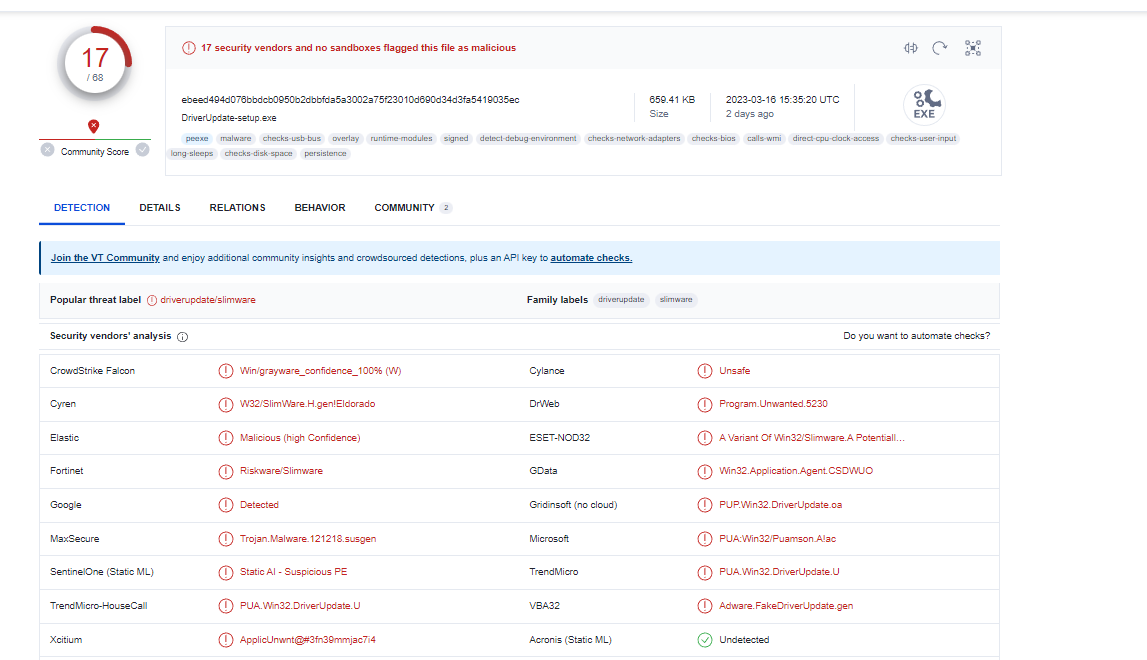Open the DETAILS tab
The width and height of the screenshot is (1147, 660).
coord(159,208)
